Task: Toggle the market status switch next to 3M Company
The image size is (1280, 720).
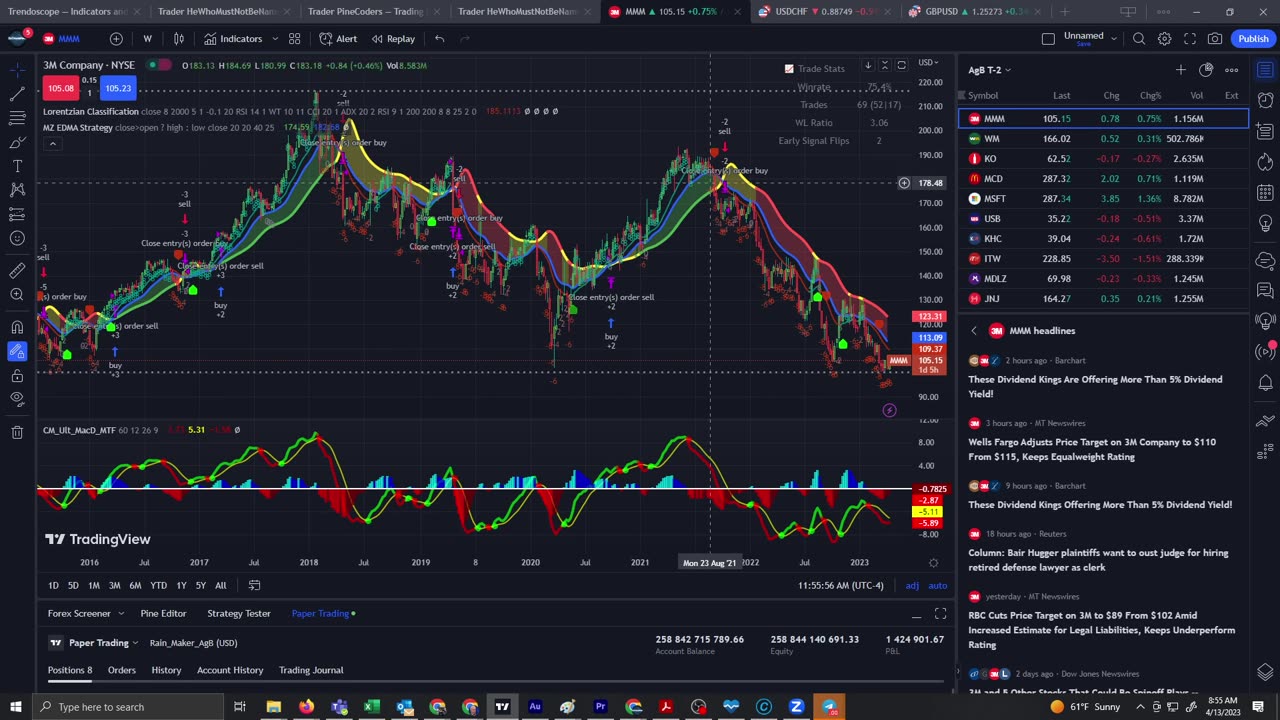Action: [159, 65]
